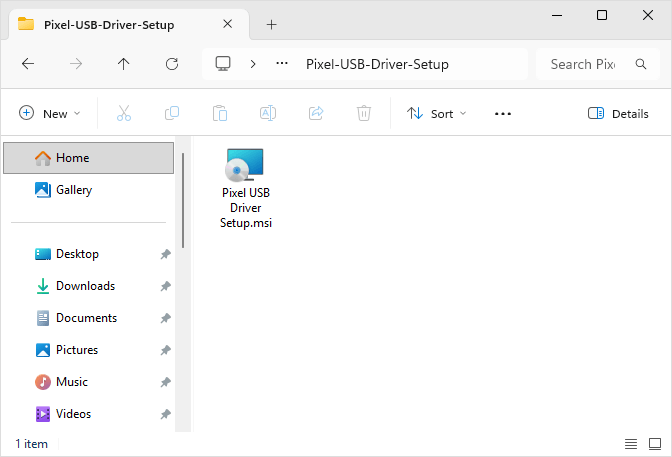The image size is (672, 457).
Task: Open the See more toolbar menu
Action: pyautogui.click(x=503, y=114)
